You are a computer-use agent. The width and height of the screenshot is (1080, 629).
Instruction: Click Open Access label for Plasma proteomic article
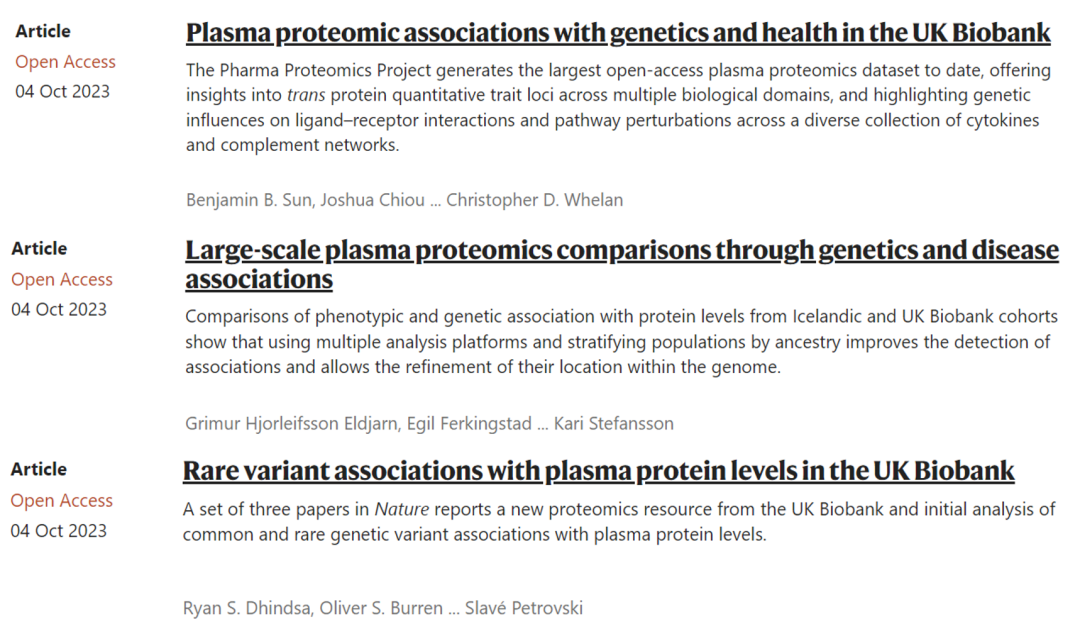(65, 62)
